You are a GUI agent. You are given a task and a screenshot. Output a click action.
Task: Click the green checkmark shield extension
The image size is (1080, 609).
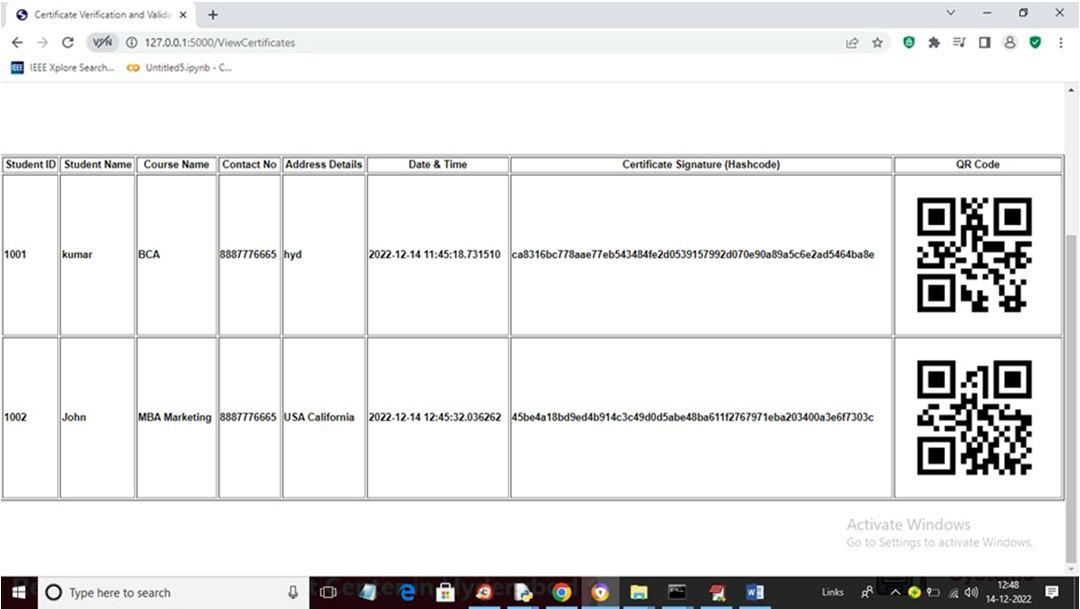[1035, 43]
